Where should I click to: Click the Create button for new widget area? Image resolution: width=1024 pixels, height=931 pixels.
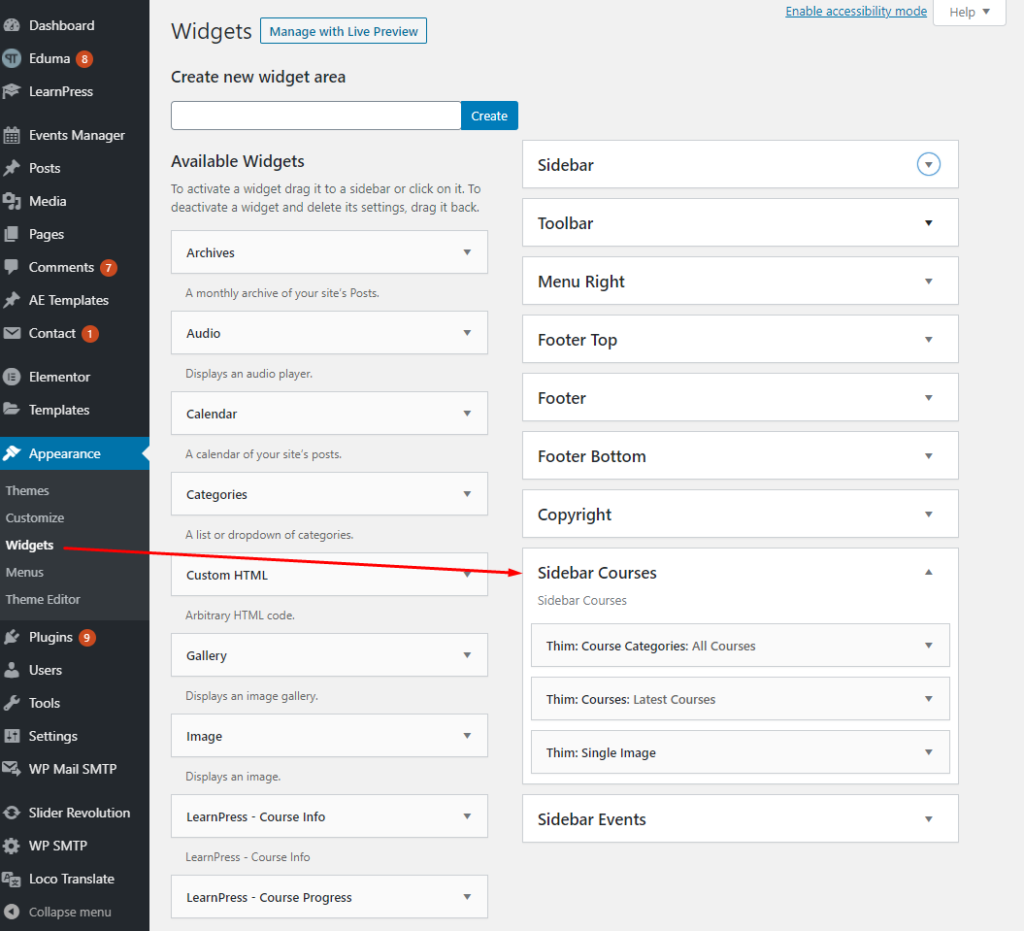tap(489, 115)
